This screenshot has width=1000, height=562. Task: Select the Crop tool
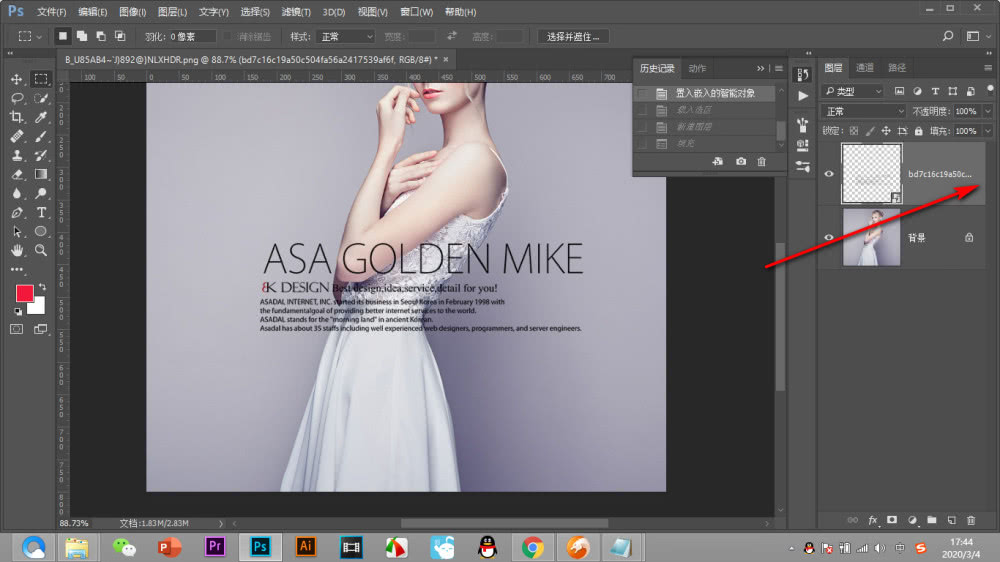point(17,117)
